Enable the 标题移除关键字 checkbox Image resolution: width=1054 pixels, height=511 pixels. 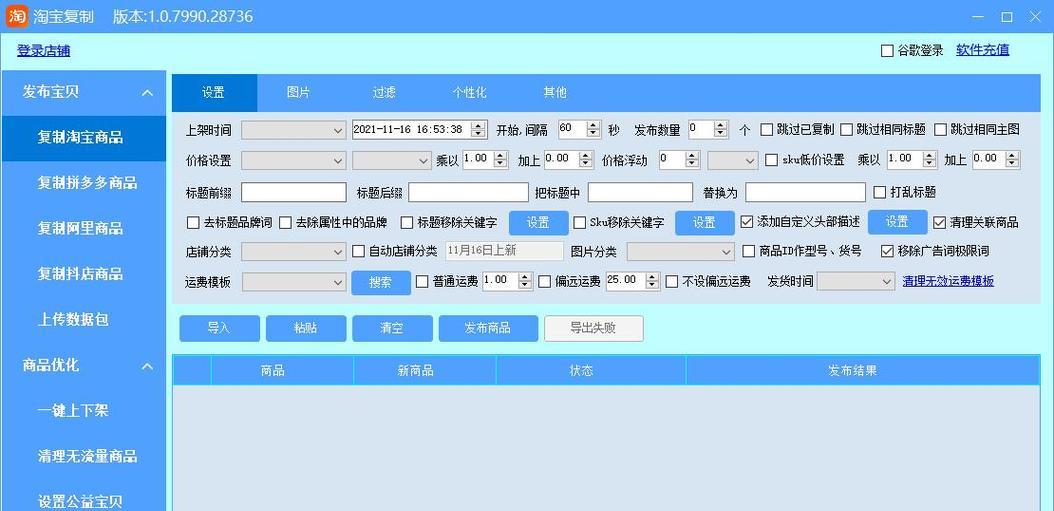(407, 223)
